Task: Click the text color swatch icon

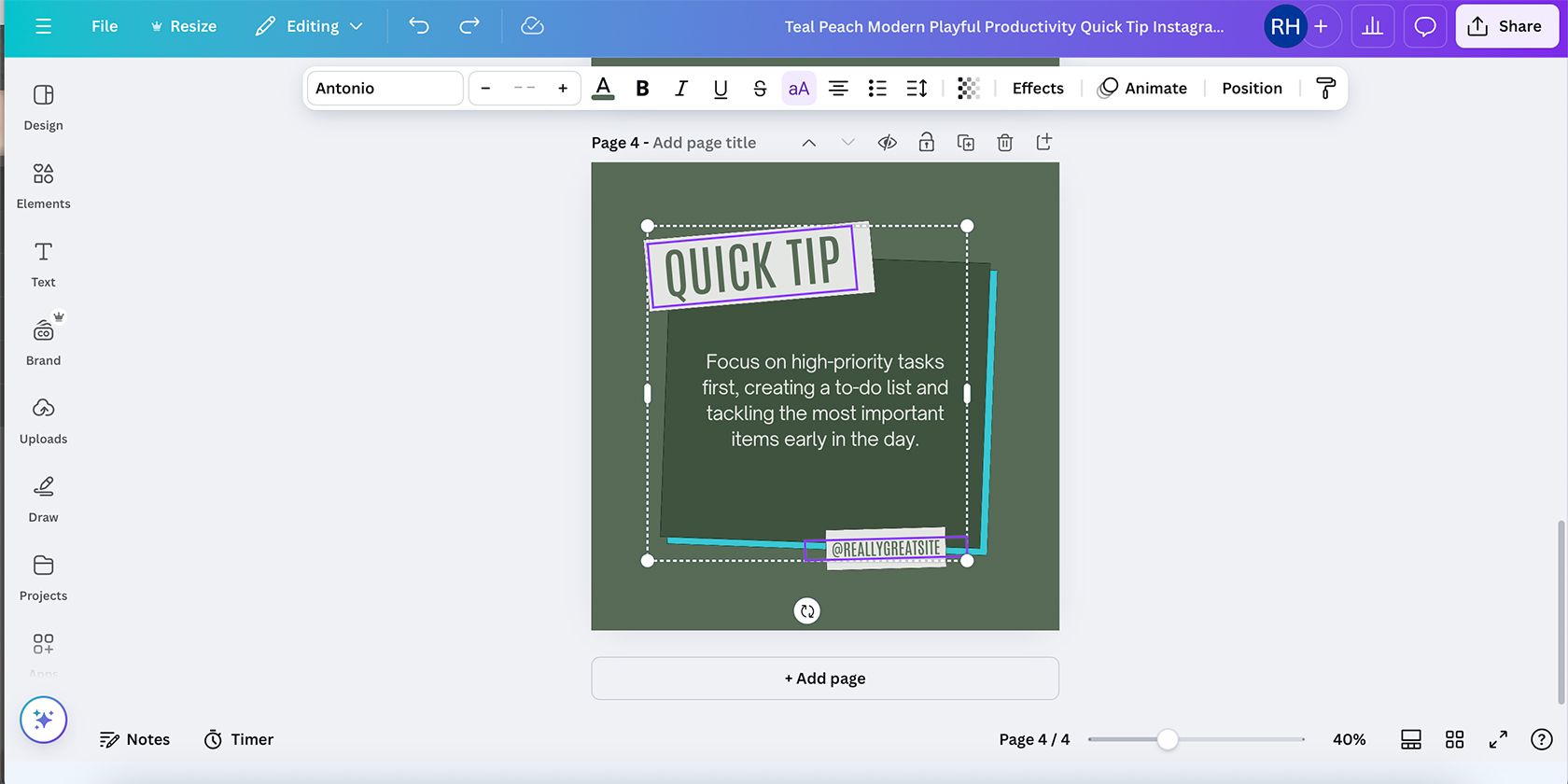Action: (x=603, y=88)
